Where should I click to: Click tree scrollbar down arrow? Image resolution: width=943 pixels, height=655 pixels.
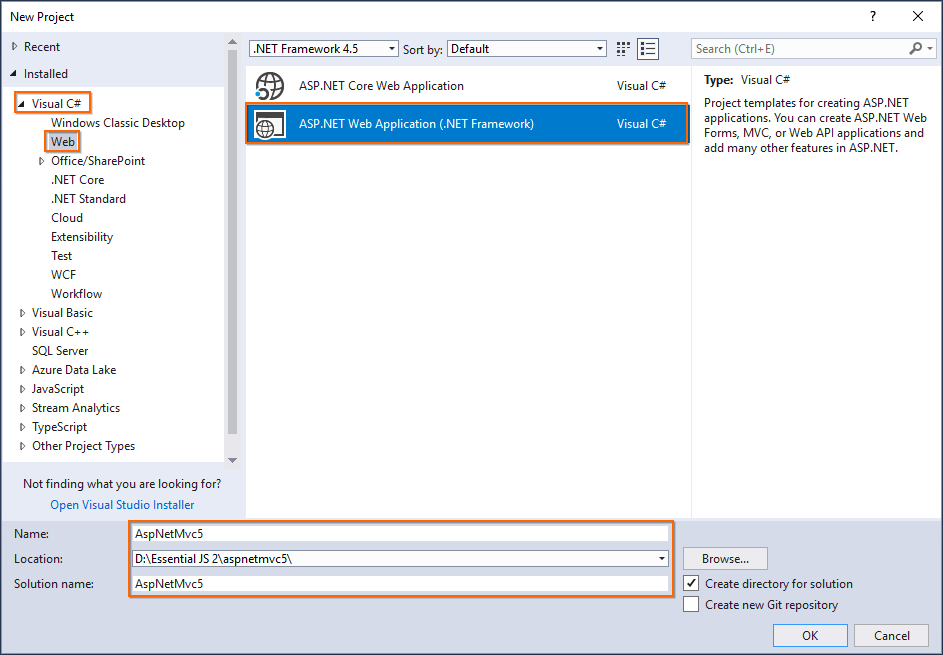(x=232, y=460)
